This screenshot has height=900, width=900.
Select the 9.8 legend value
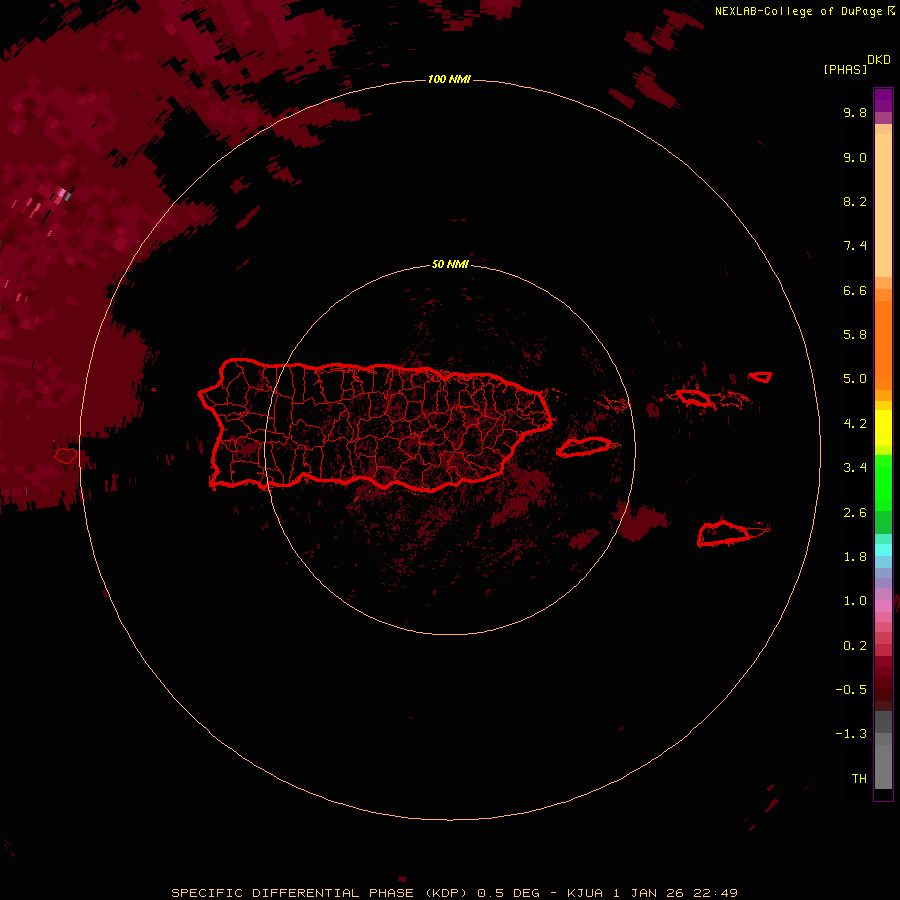click(855, 112)
